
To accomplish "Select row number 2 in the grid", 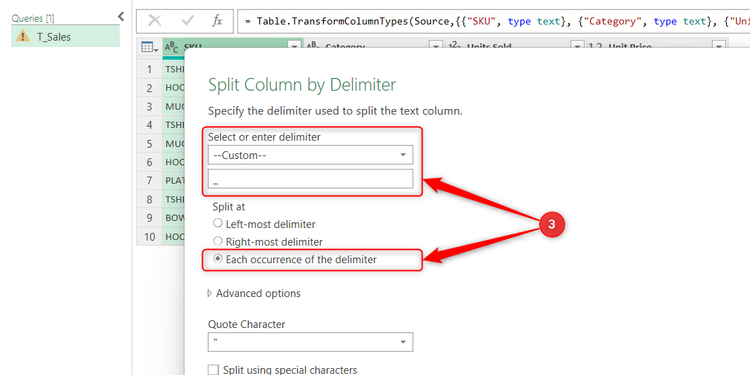I will click(x=149, y=88).
